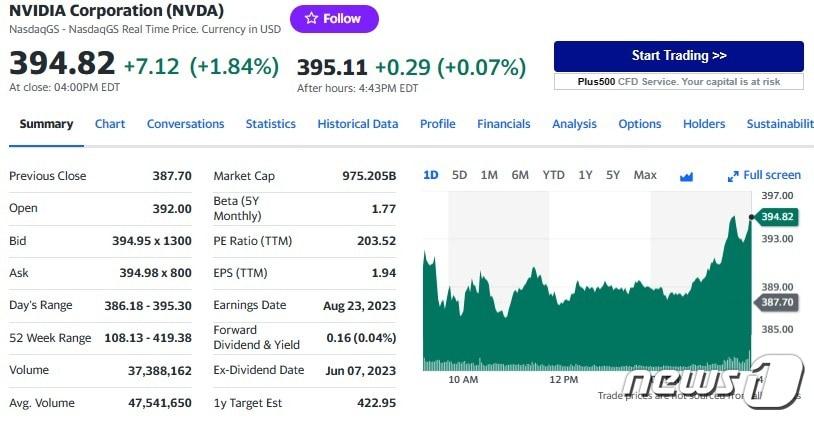Choose the 1M chart range
This screenshot has height=421, width=814.
tap(489, 175)
